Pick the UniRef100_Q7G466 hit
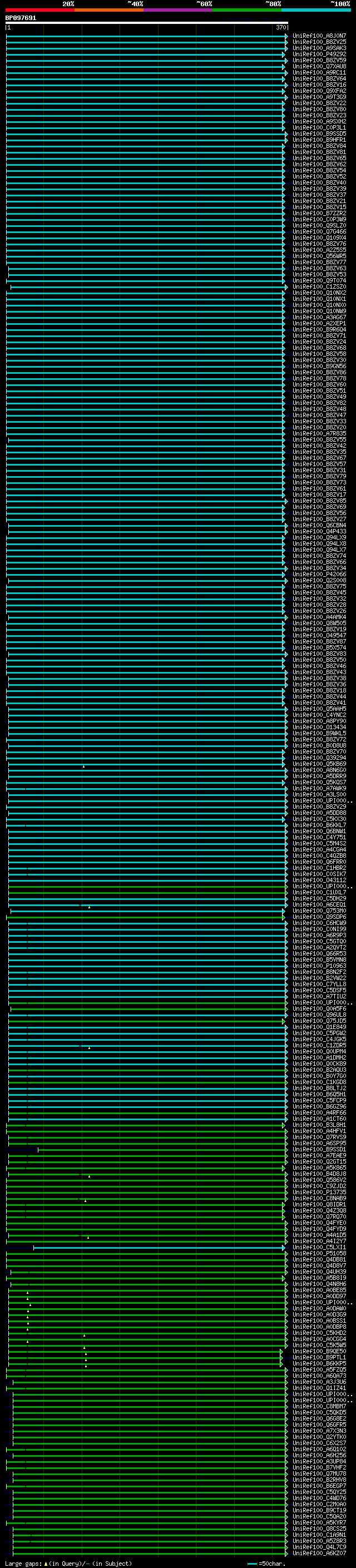This screenshot has width=356, height=1568. pos(319,231)
